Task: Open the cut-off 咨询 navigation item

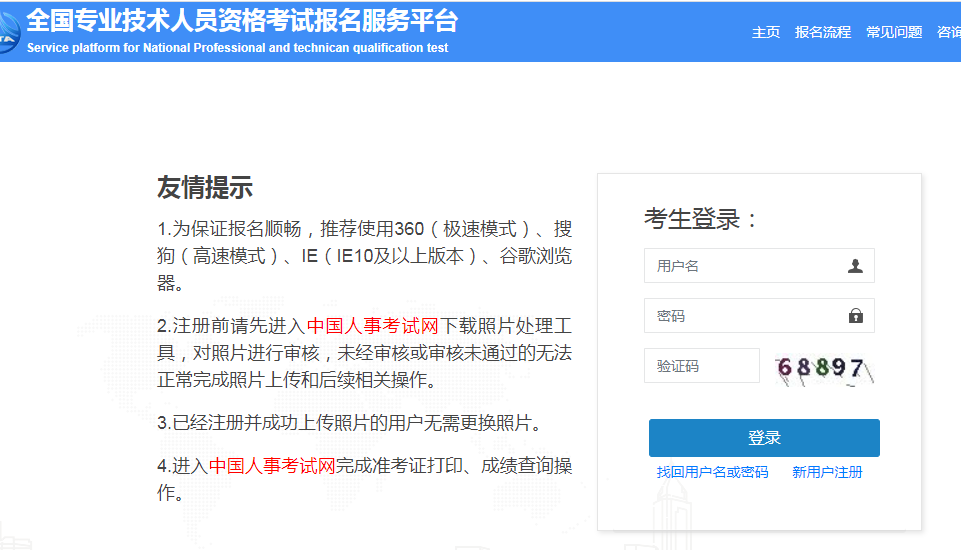Action: coord(949,32)
